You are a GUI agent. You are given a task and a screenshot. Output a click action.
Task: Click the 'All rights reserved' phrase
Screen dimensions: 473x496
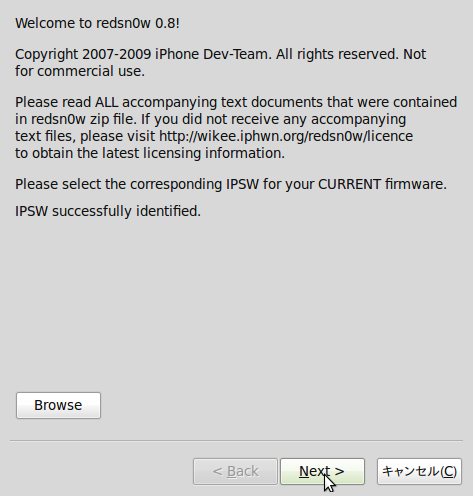(x=337, y=54)
